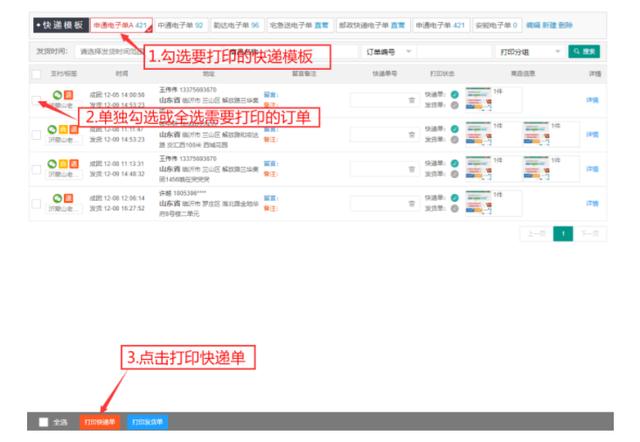
Task: Switch to the 安能电子单 0 template tab
Action: tap(496, 25)
